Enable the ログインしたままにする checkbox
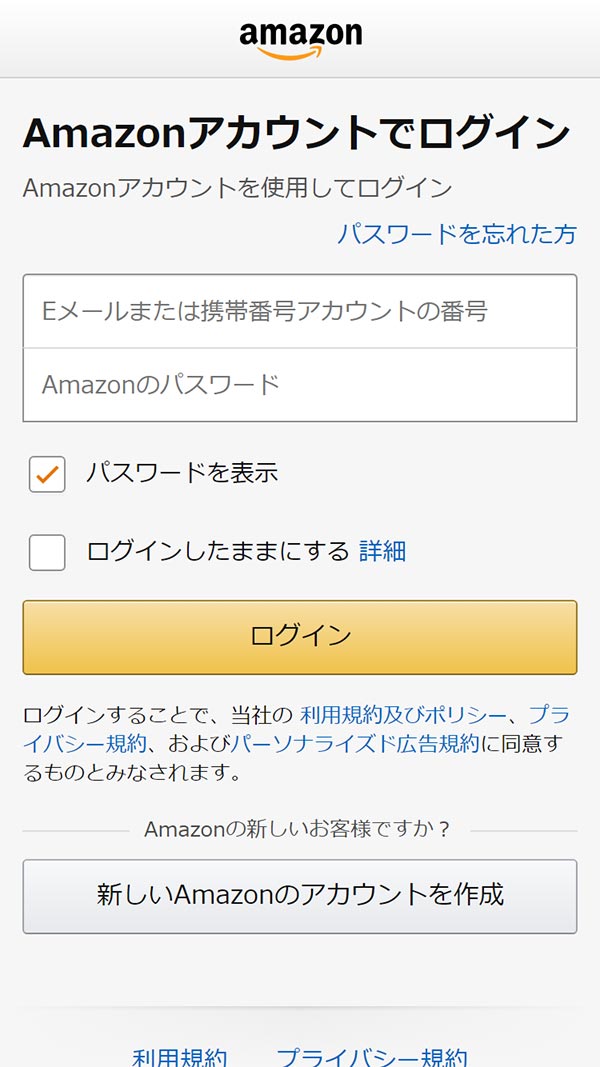The width and height of the screenshot is (600, 1067). (x=47, y=552)
